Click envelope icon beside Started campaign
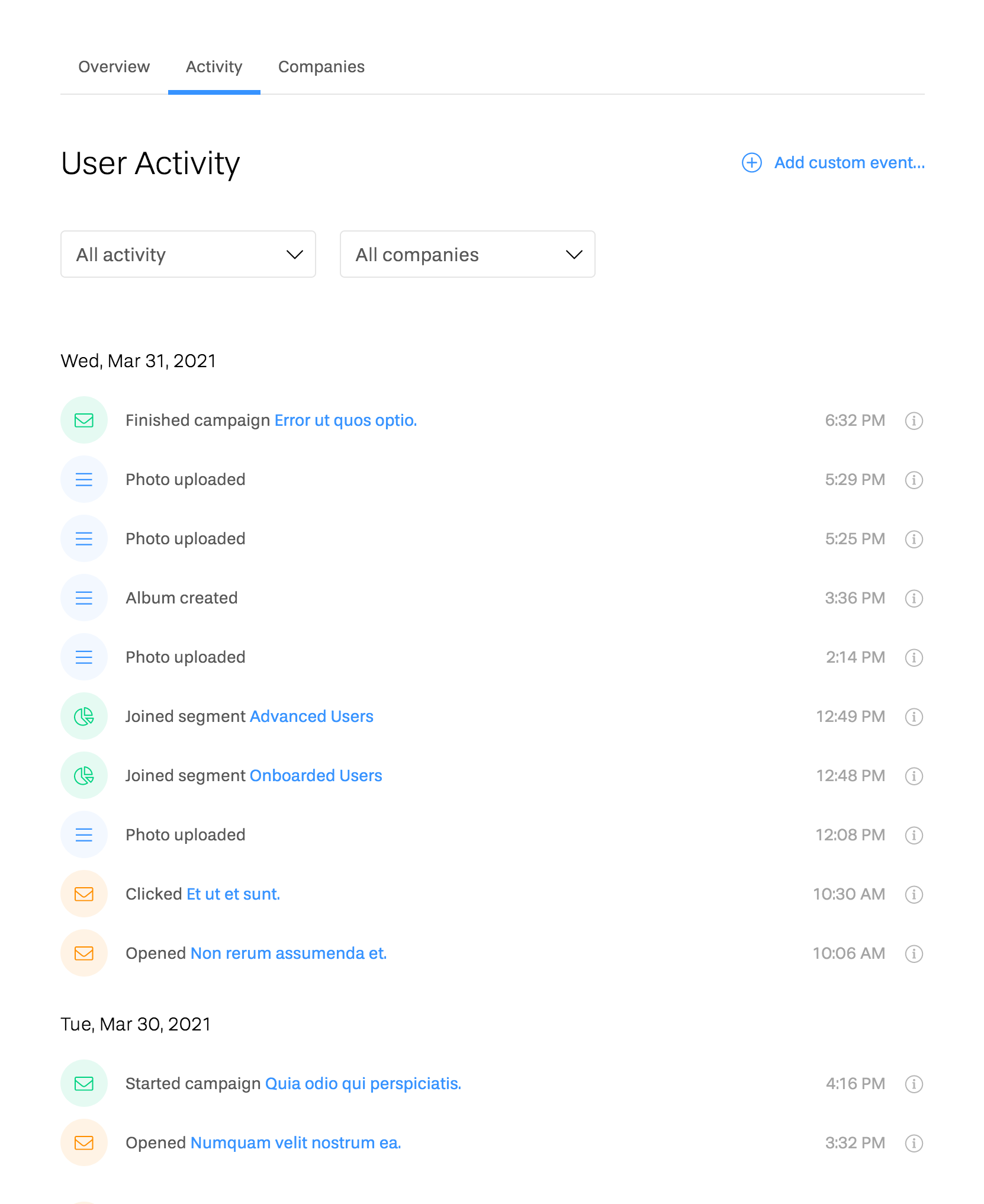Screen dimensions: 984x1204 84,1084
